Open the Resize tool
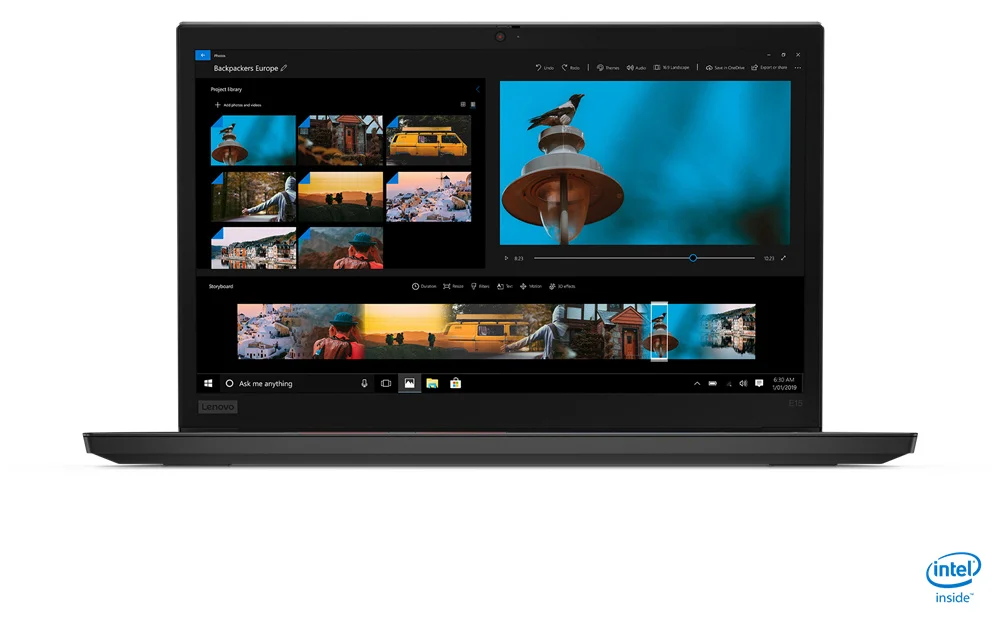Image resolution: width=1000 pixels, height=618 pixels. click(453, 286)
